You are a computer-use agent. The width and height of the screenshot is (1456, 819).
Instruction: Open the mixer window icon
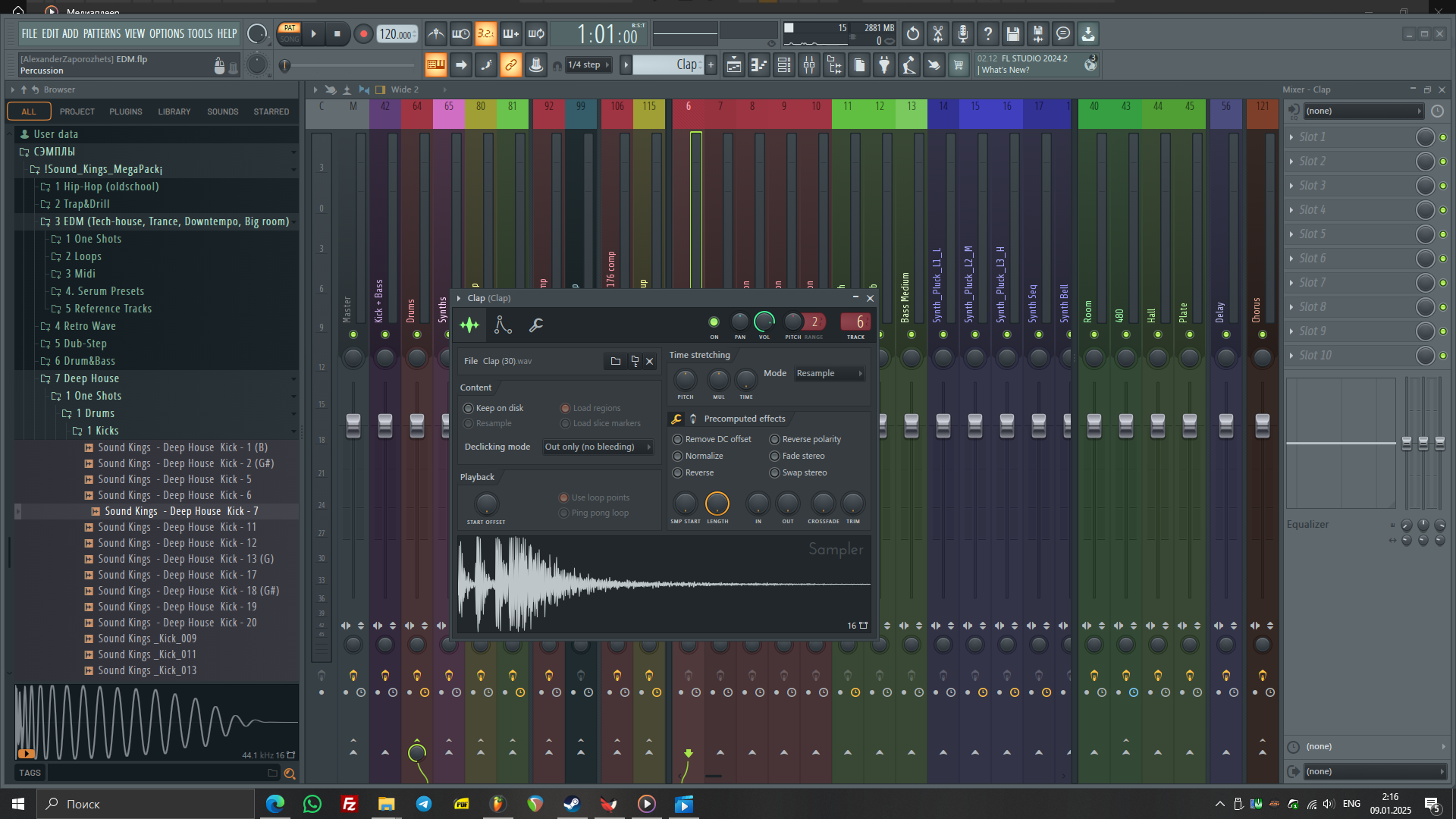coord(809,65)
